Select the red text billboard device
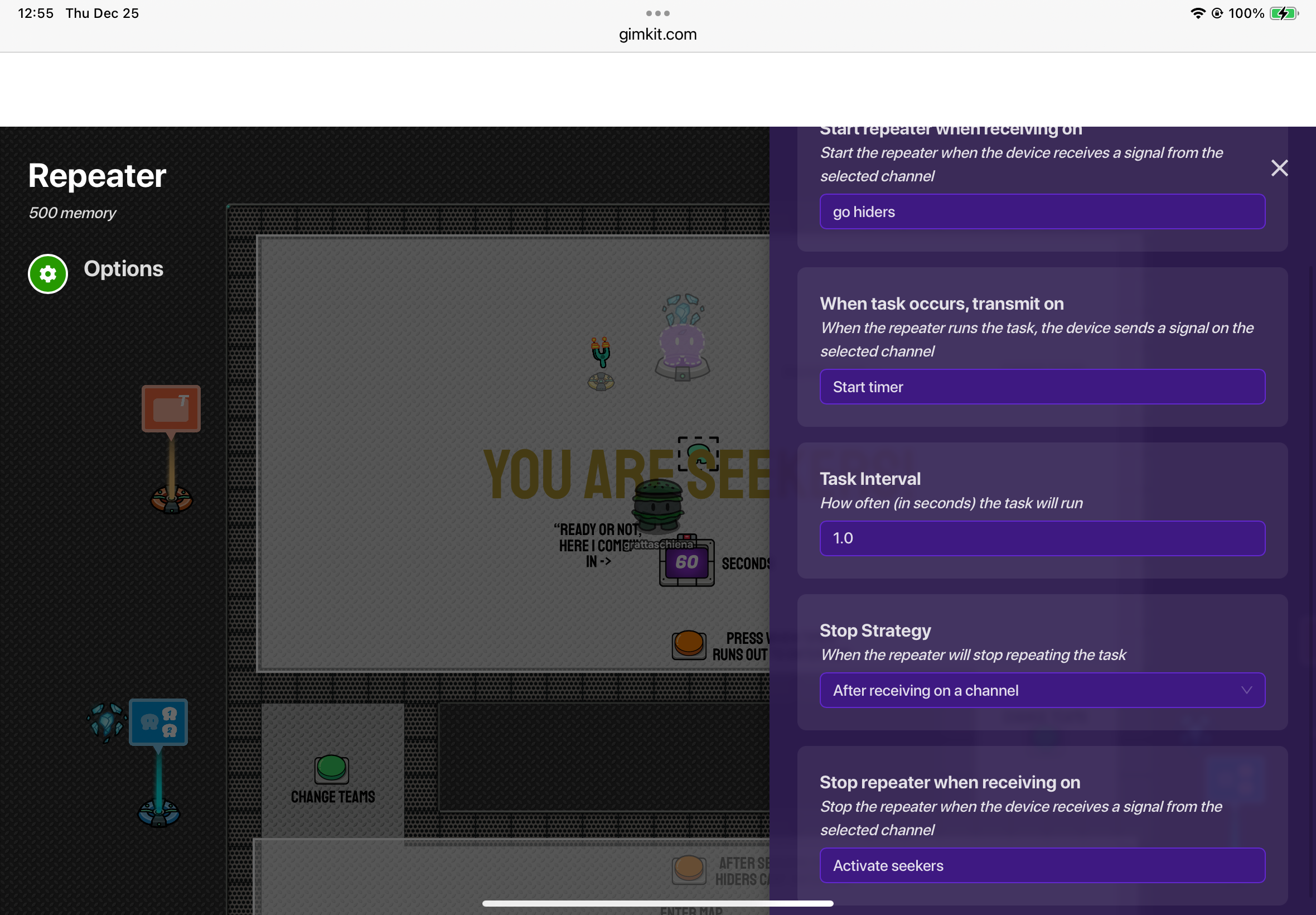The image size is (1316, 915). (171, 408)
